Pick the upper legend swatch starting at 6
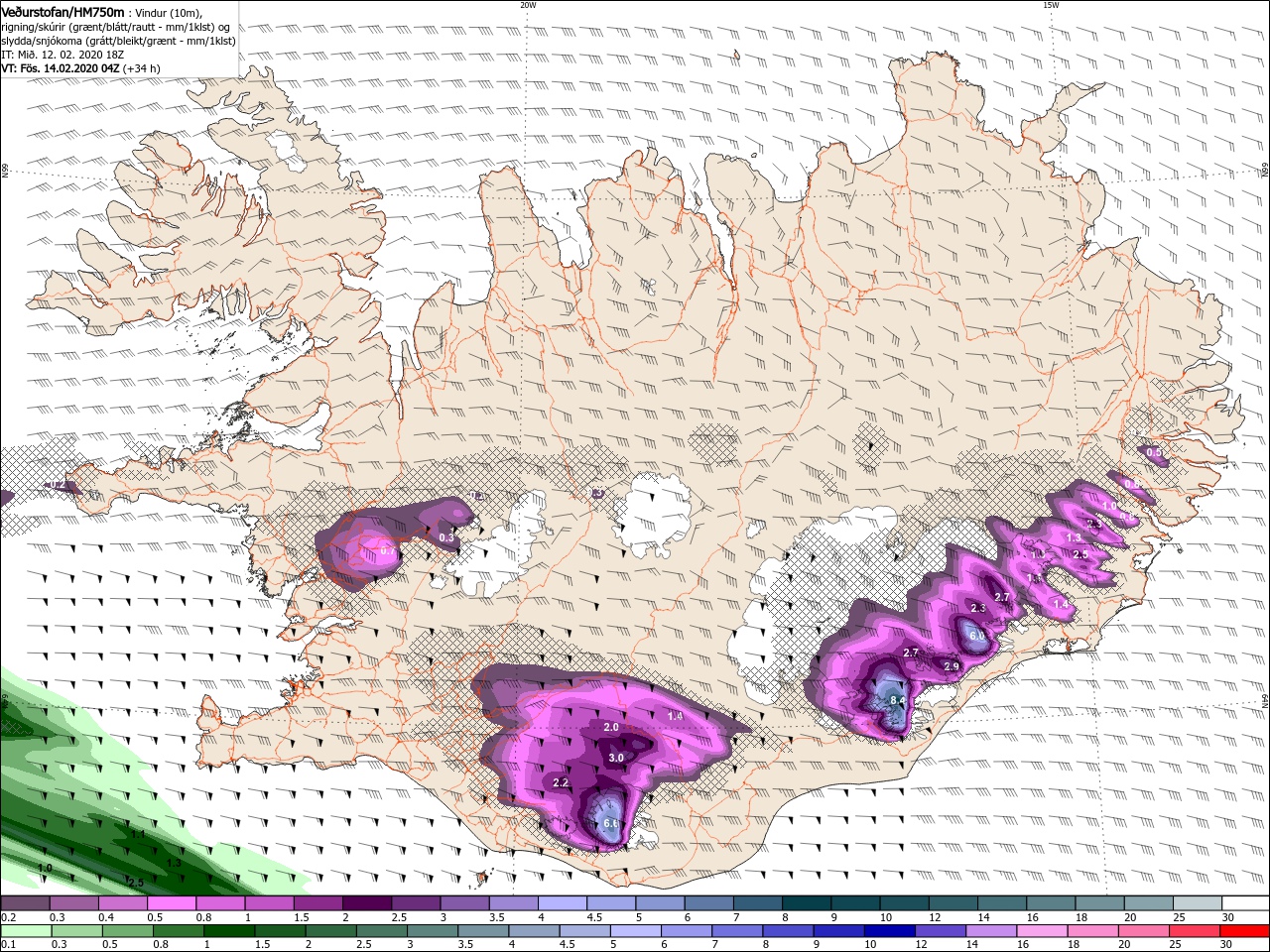1270x952 pixels. coord(708,902)
